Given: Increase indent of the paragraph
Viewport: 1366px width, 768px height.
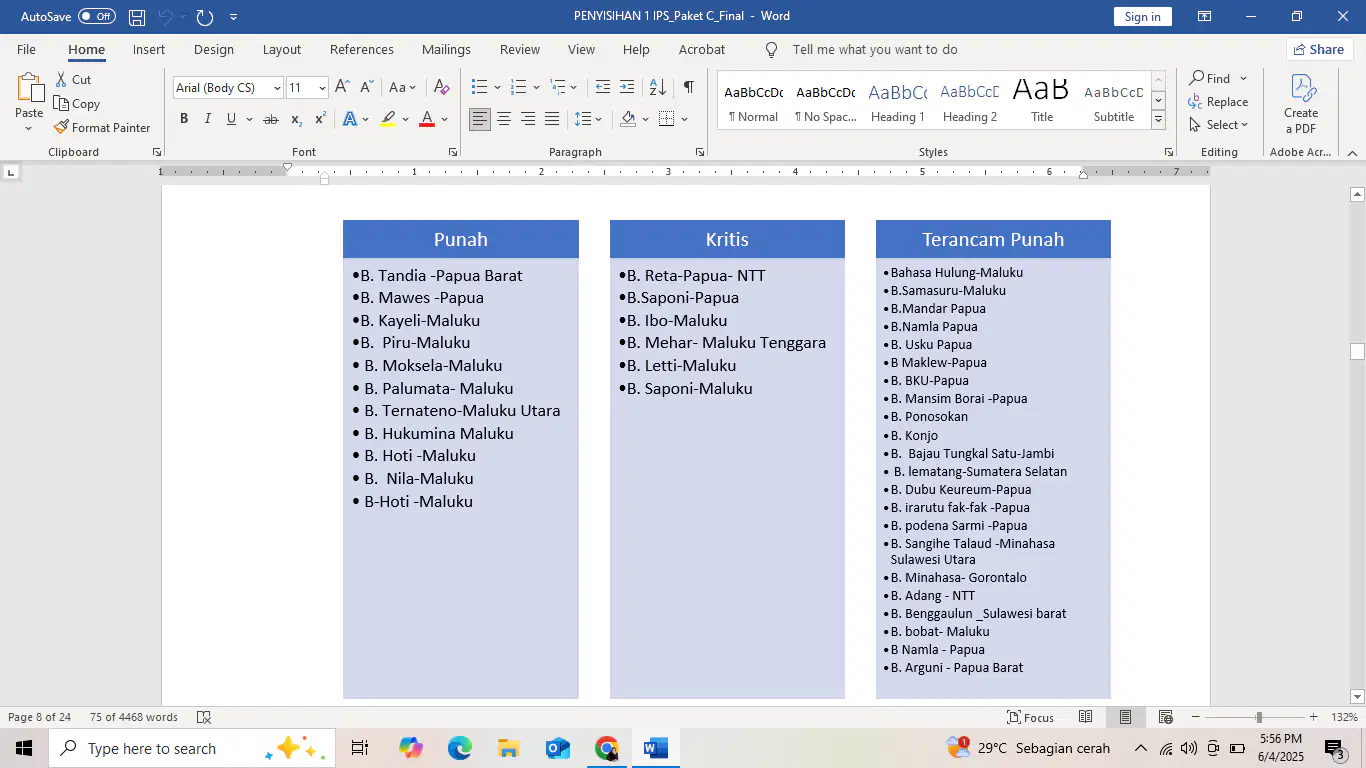Looking at the screenshot, I should coord(627,87).
